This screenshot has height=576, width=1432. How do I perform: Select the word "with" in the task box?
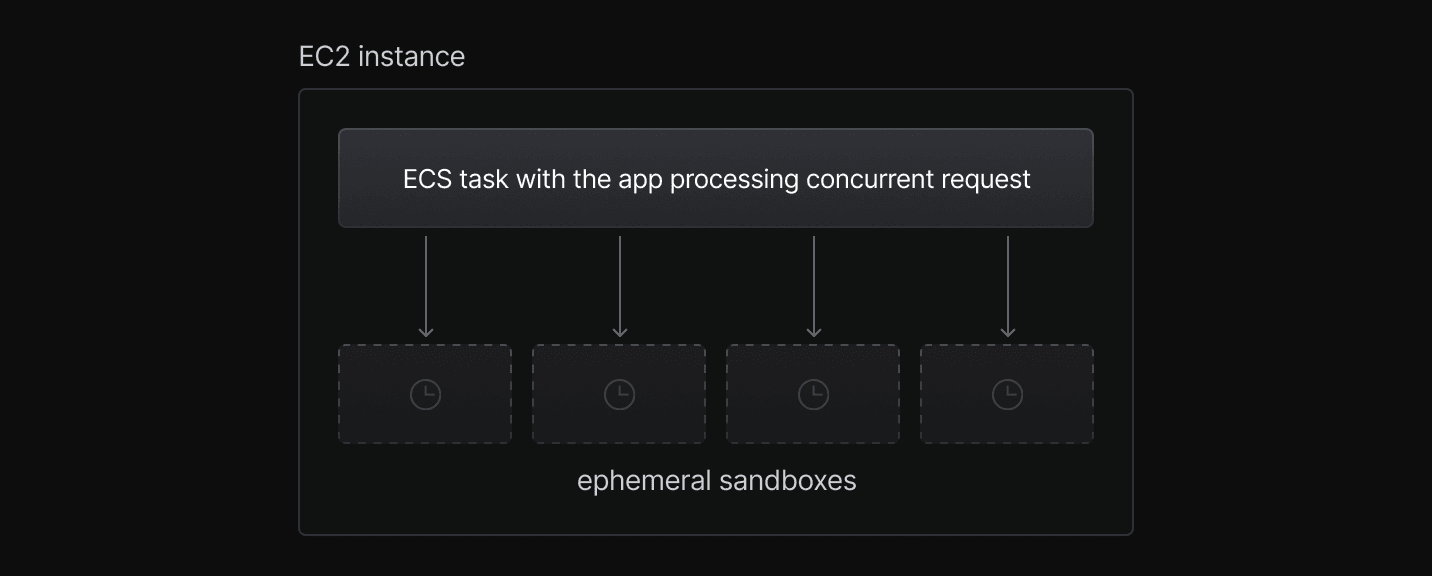click(541, 180)
